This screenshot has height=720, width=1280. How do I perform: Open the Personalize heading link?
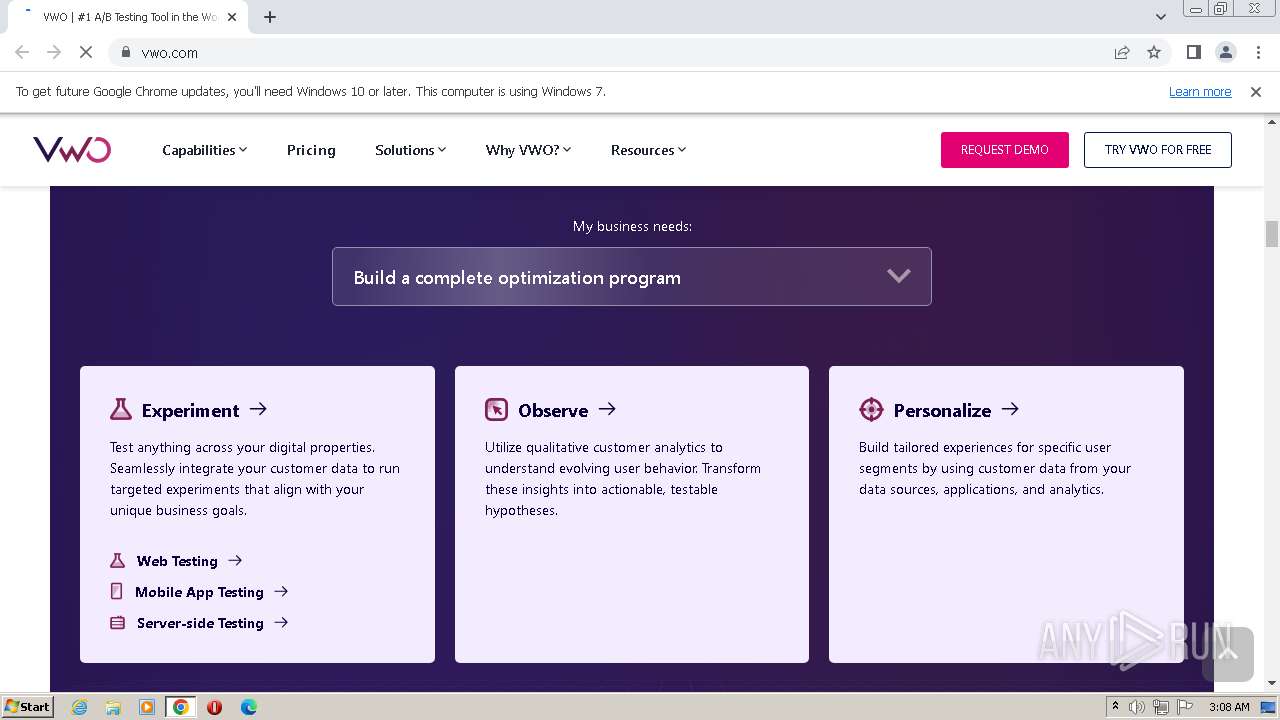pyautogui.click(x=942, y=410)
